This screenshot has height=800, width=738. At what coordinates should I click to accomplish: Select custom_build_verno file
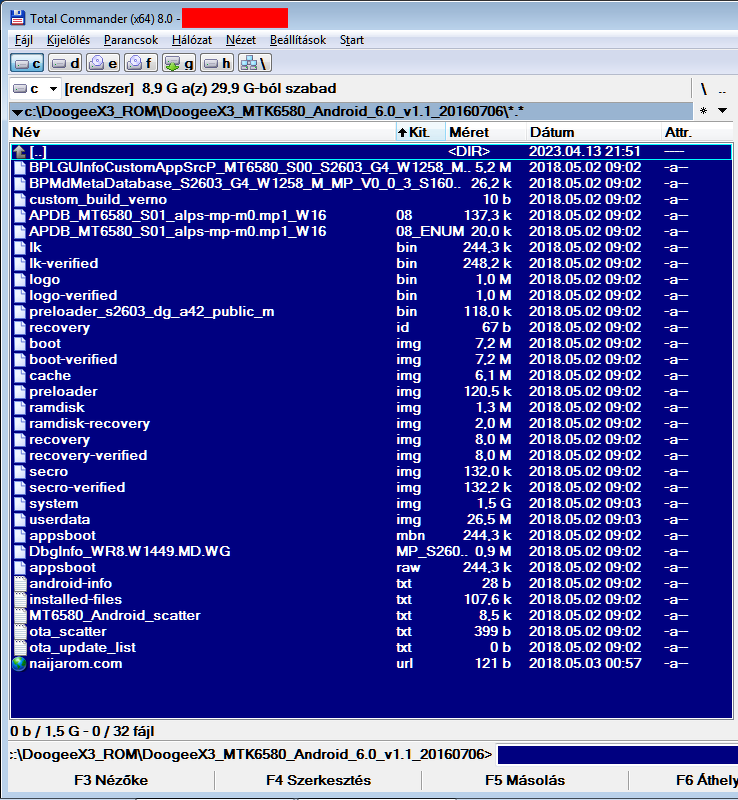point(372,199)
